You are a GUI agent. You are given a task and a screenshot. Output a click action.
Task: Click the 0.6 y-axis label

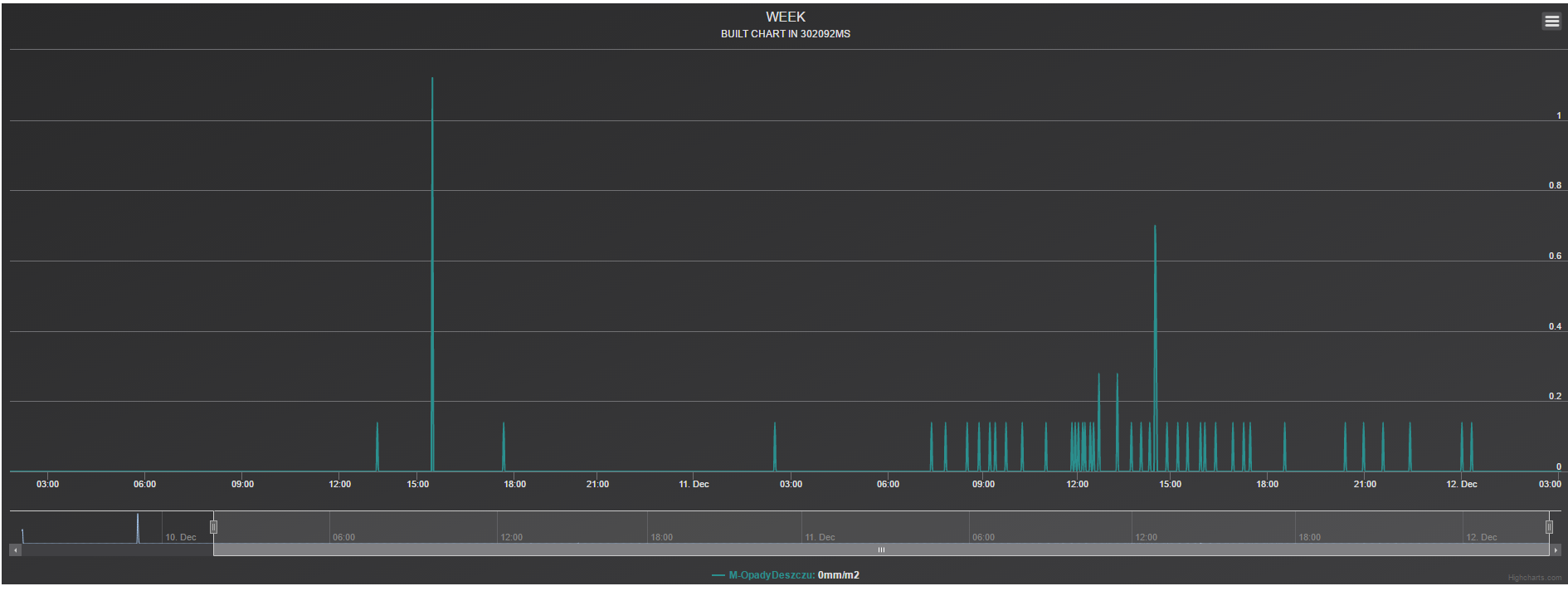click(x=1555, y=256)
